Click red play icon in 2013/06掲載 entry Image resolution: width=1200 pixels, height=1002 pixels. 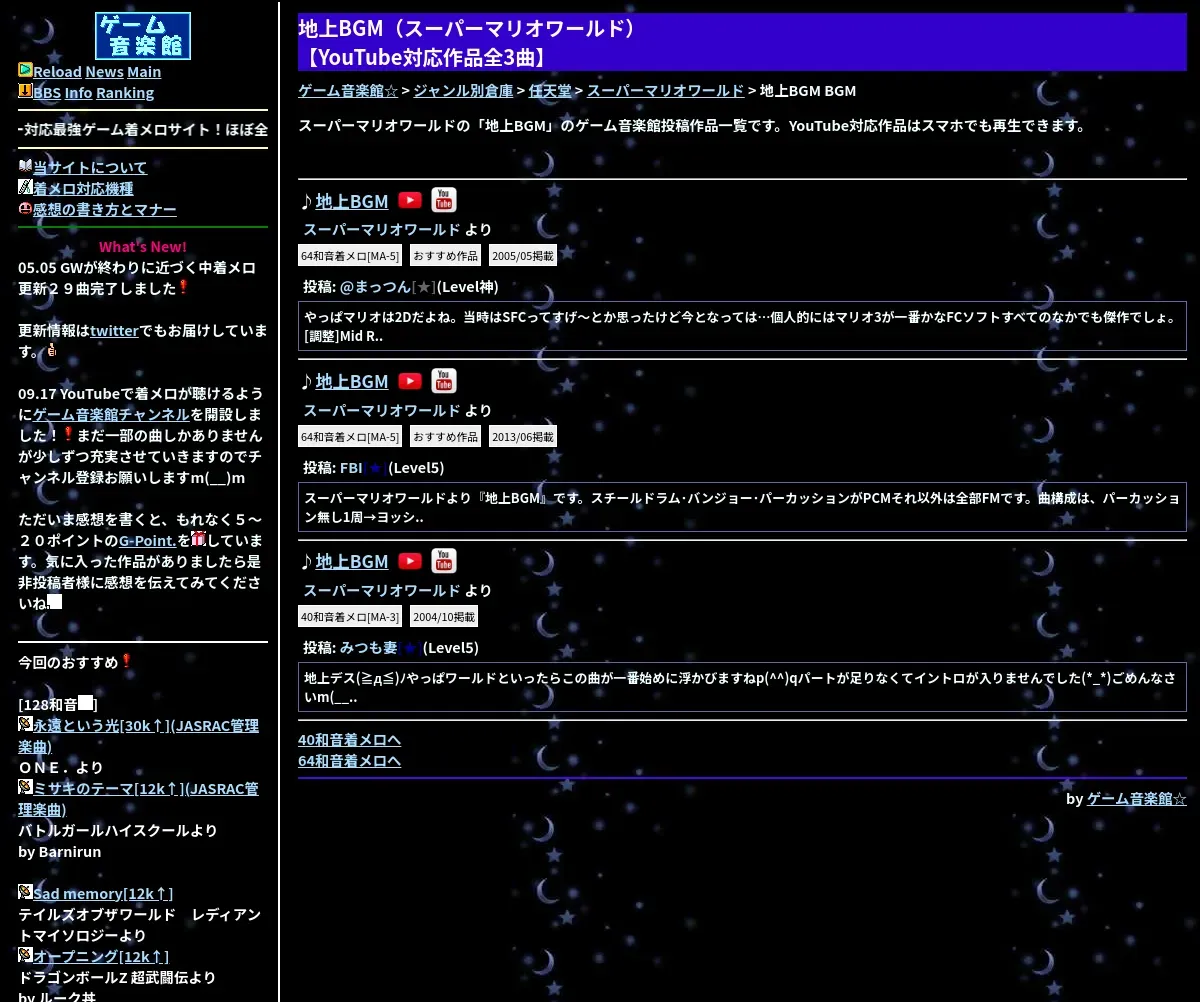[410, 380]
